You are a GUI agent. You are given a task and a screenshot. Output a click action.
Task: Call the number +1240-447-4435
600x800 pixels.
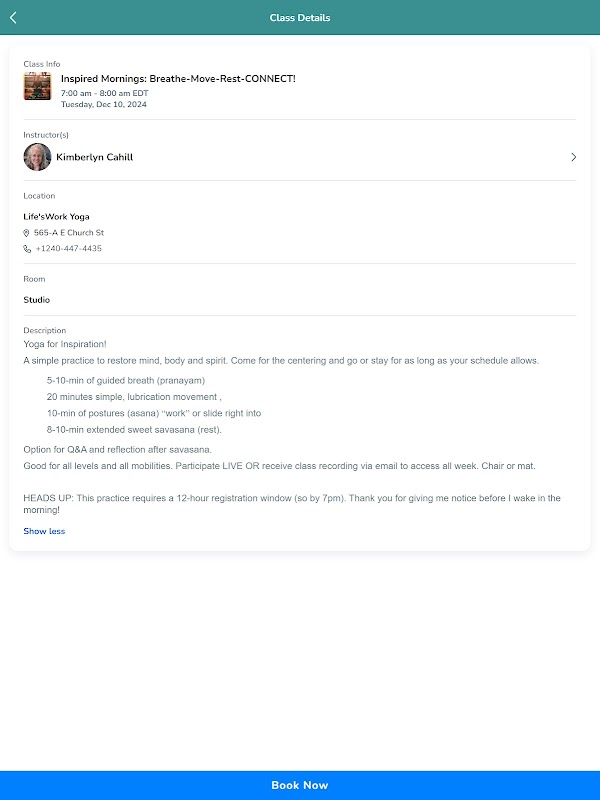pyautogui.click(x=68, y=248)
